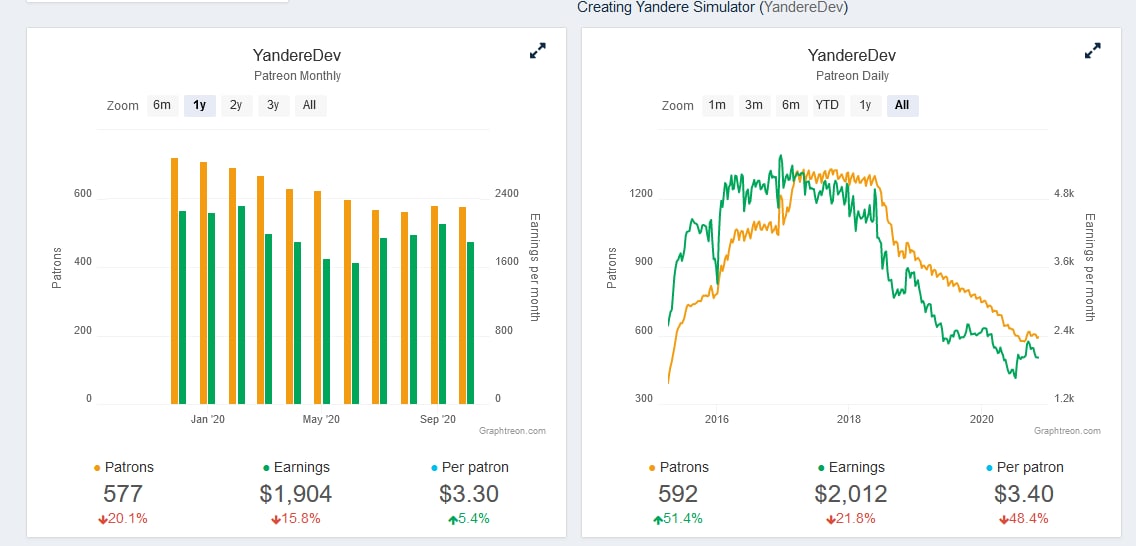Select the Monthly earnings value $1,904
The image size is (1136, 546).
coord(296,495)
